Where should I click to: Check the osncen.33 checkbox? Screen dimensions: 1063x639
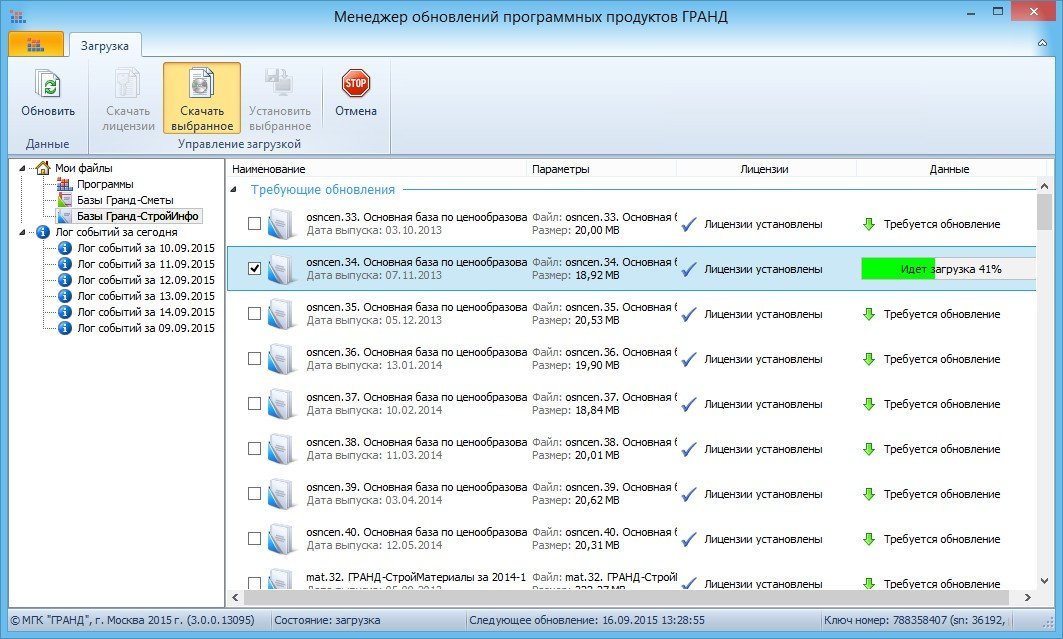[254, 224]
